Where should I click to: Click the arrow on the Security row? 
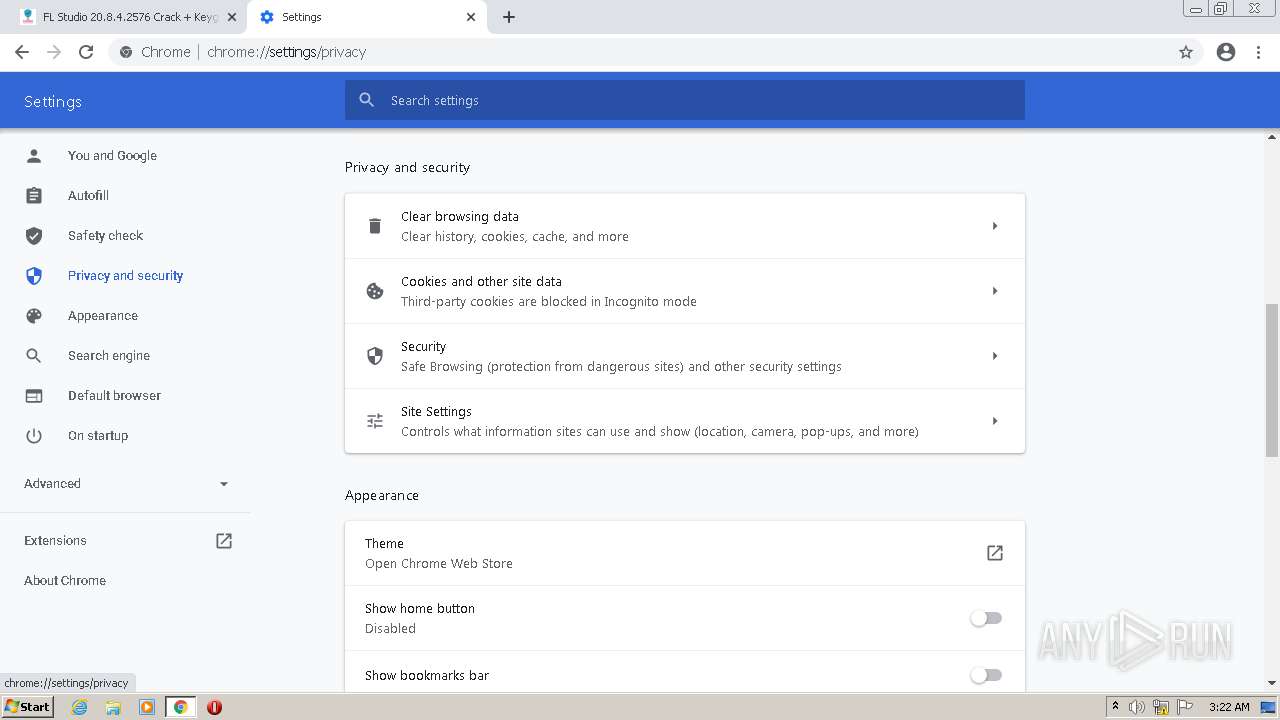coord(995,356)
